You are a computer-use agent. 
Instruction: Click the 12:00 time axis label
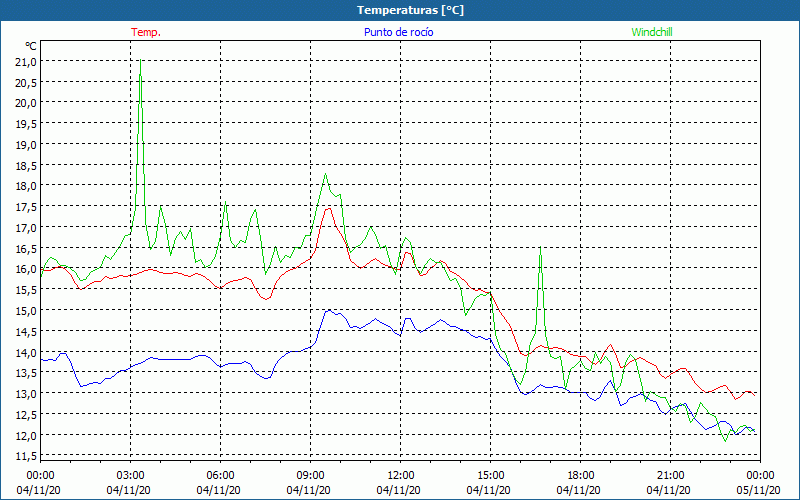(x=401, y=476)
